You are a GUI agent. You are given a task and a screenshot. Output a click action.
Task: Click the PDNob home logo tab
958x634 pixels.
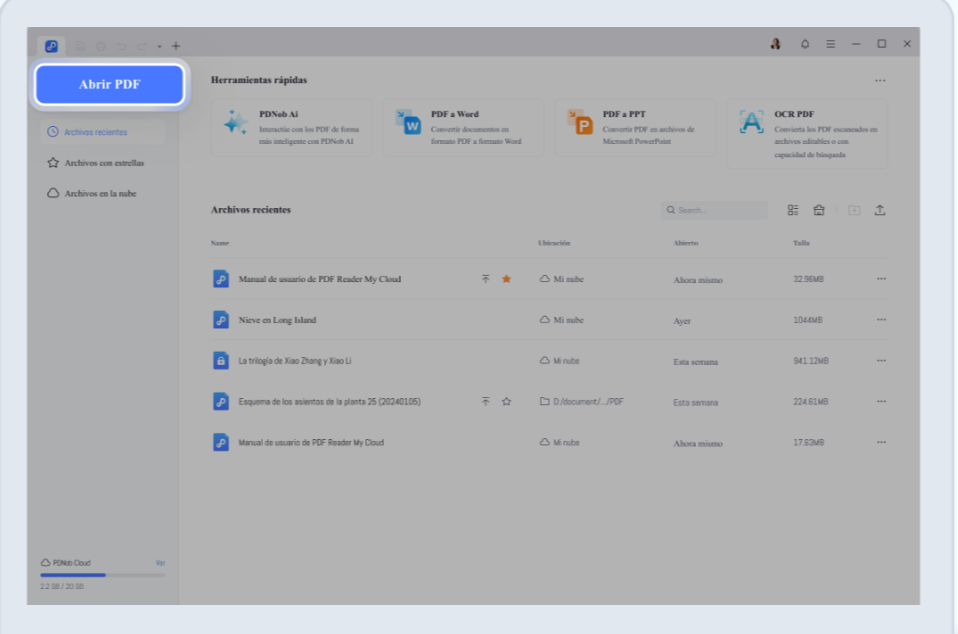51,46
